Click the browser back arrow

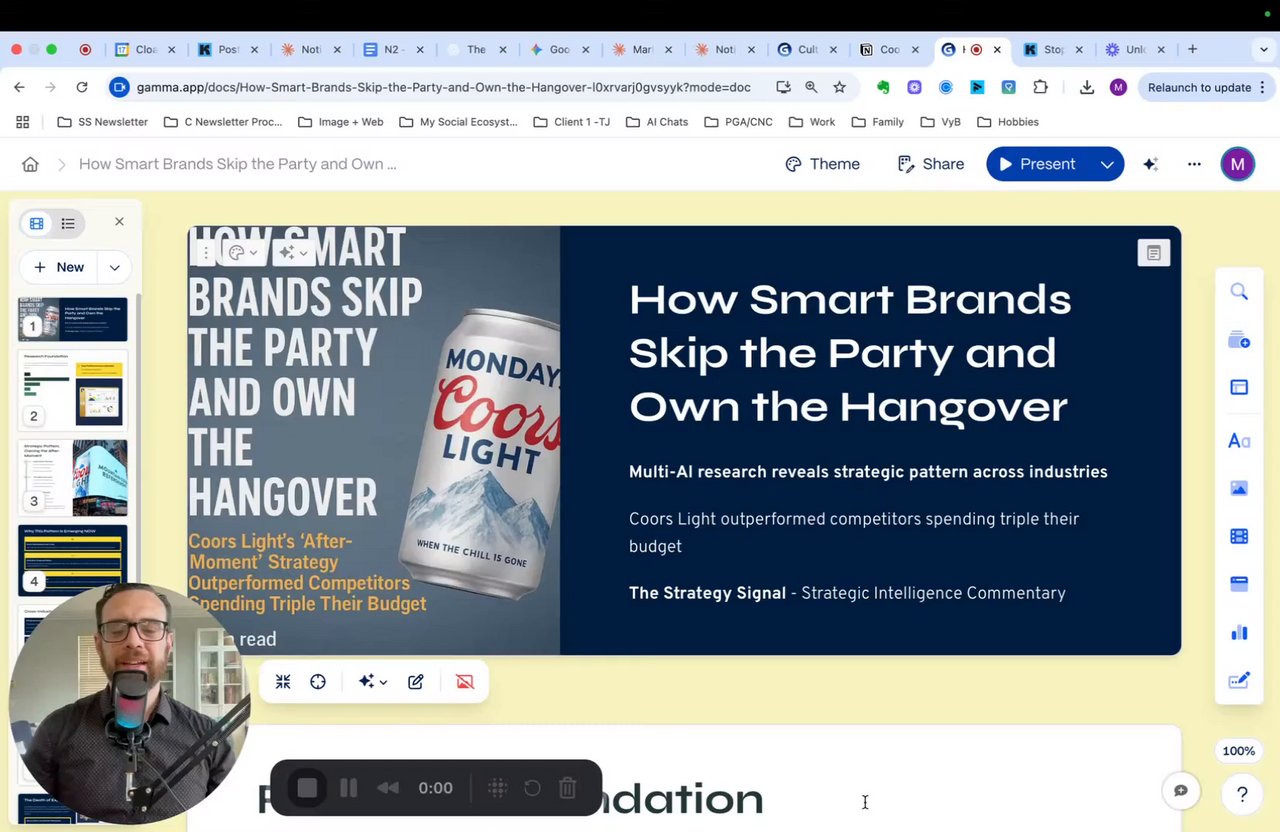point(19,87)
